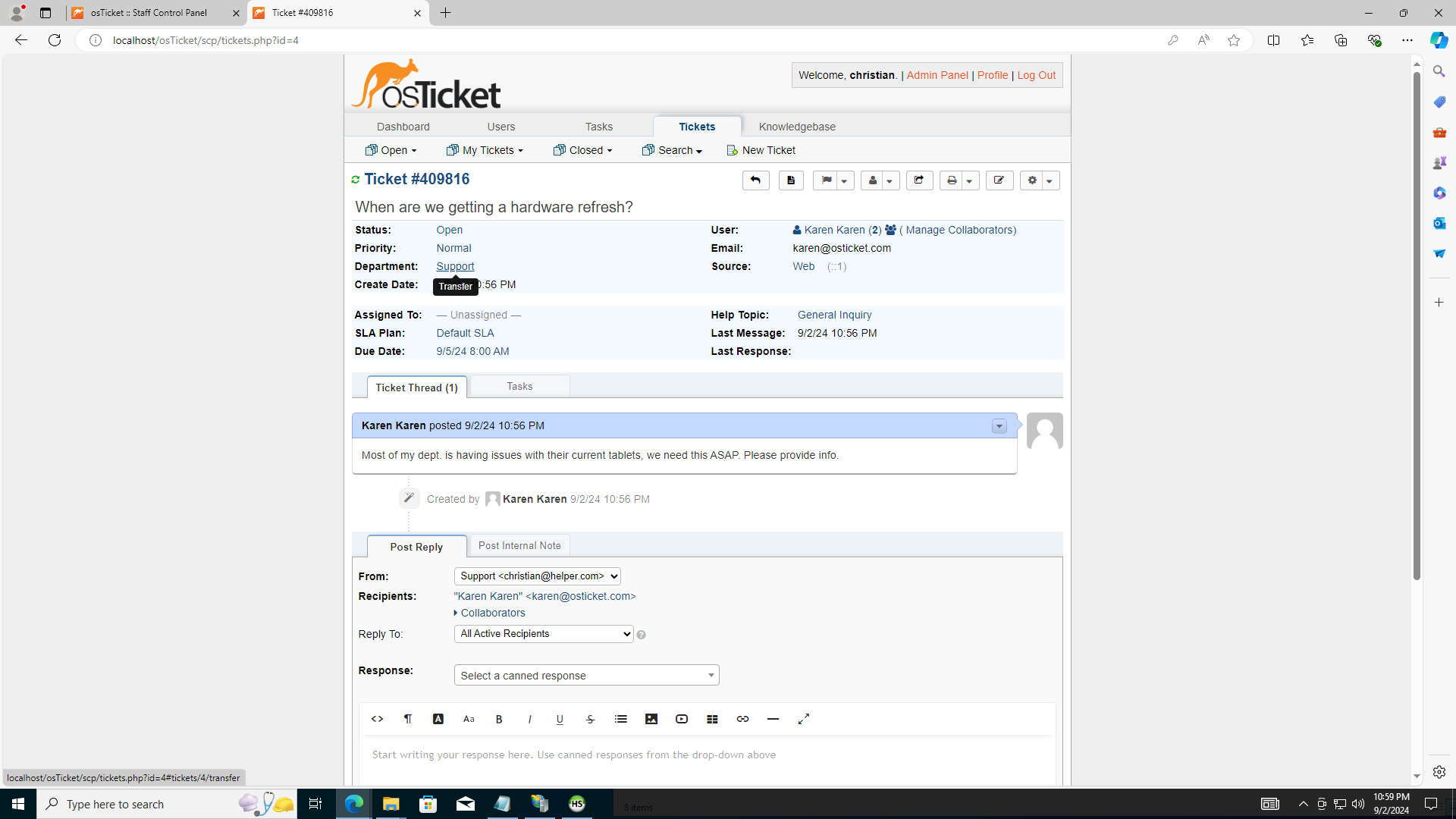This screenshot has height=819, width=1456.
Task: Switch to the Tasks tab of the ticket
Action: point(519,386)
